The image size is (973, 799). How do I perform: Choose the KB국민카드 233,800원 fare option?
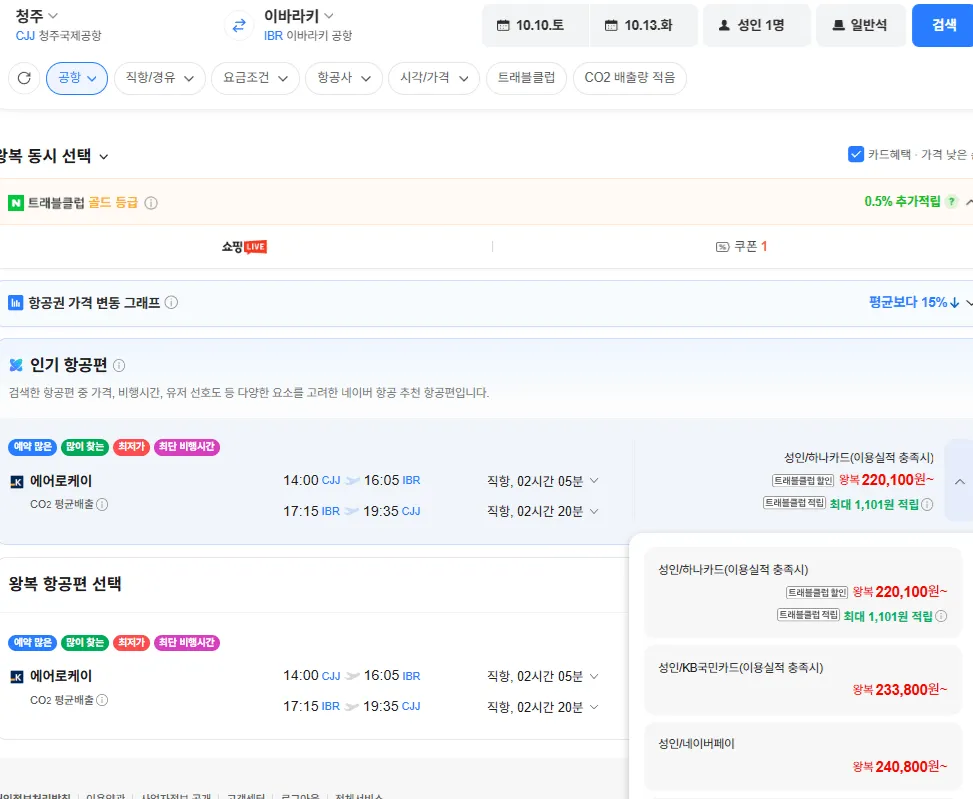tap(803, 680)
